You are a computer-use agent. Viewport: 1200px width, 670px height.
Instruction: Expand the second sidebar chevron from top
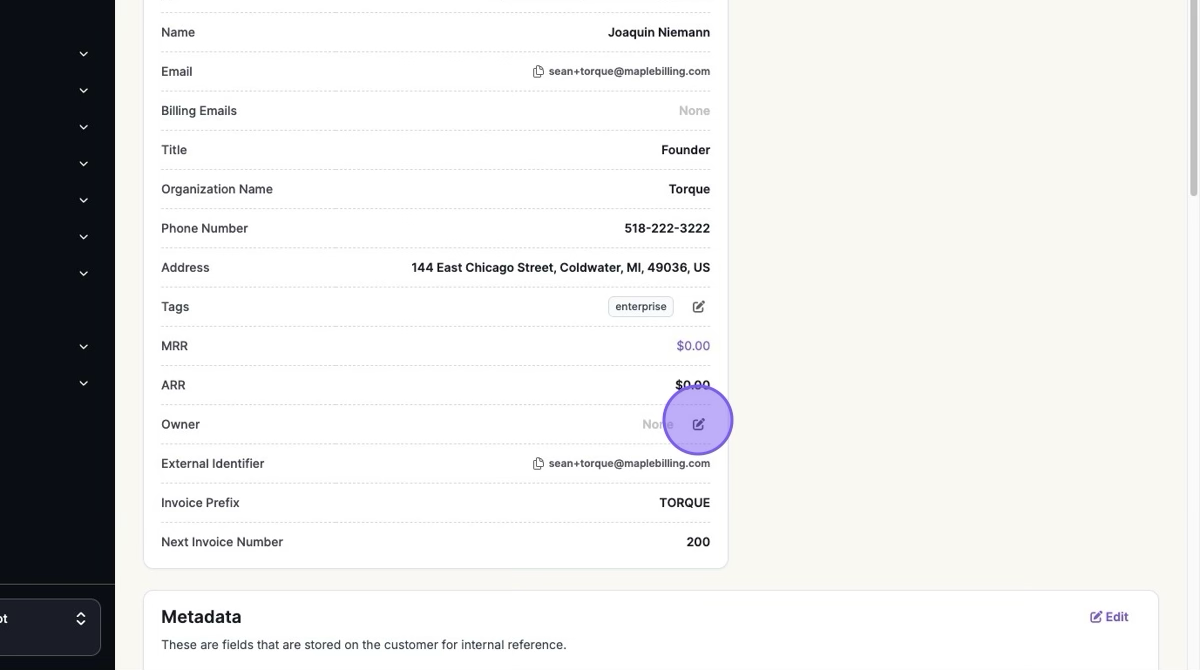tap(84, 91)
